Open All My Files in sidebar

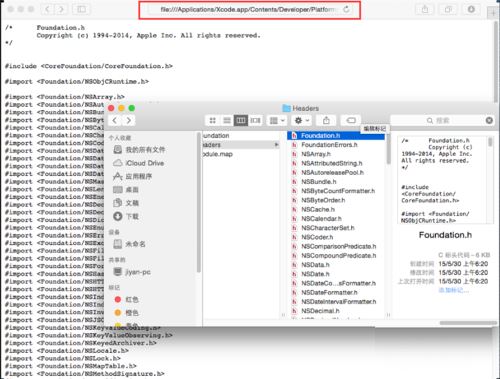(x=139, y=150)
